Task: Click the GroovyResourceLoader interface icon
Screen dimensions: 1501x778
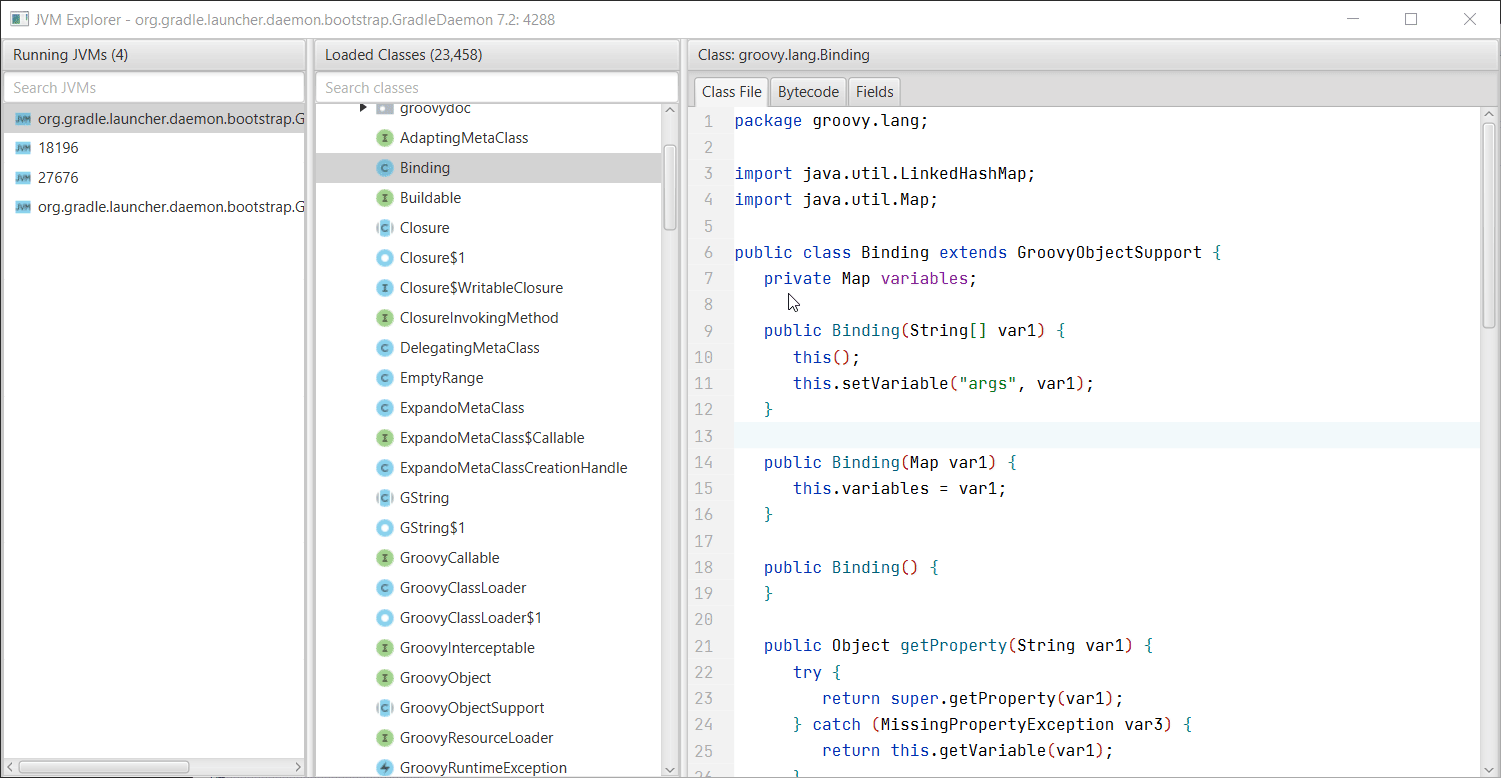Action: (x=384, y=738)
